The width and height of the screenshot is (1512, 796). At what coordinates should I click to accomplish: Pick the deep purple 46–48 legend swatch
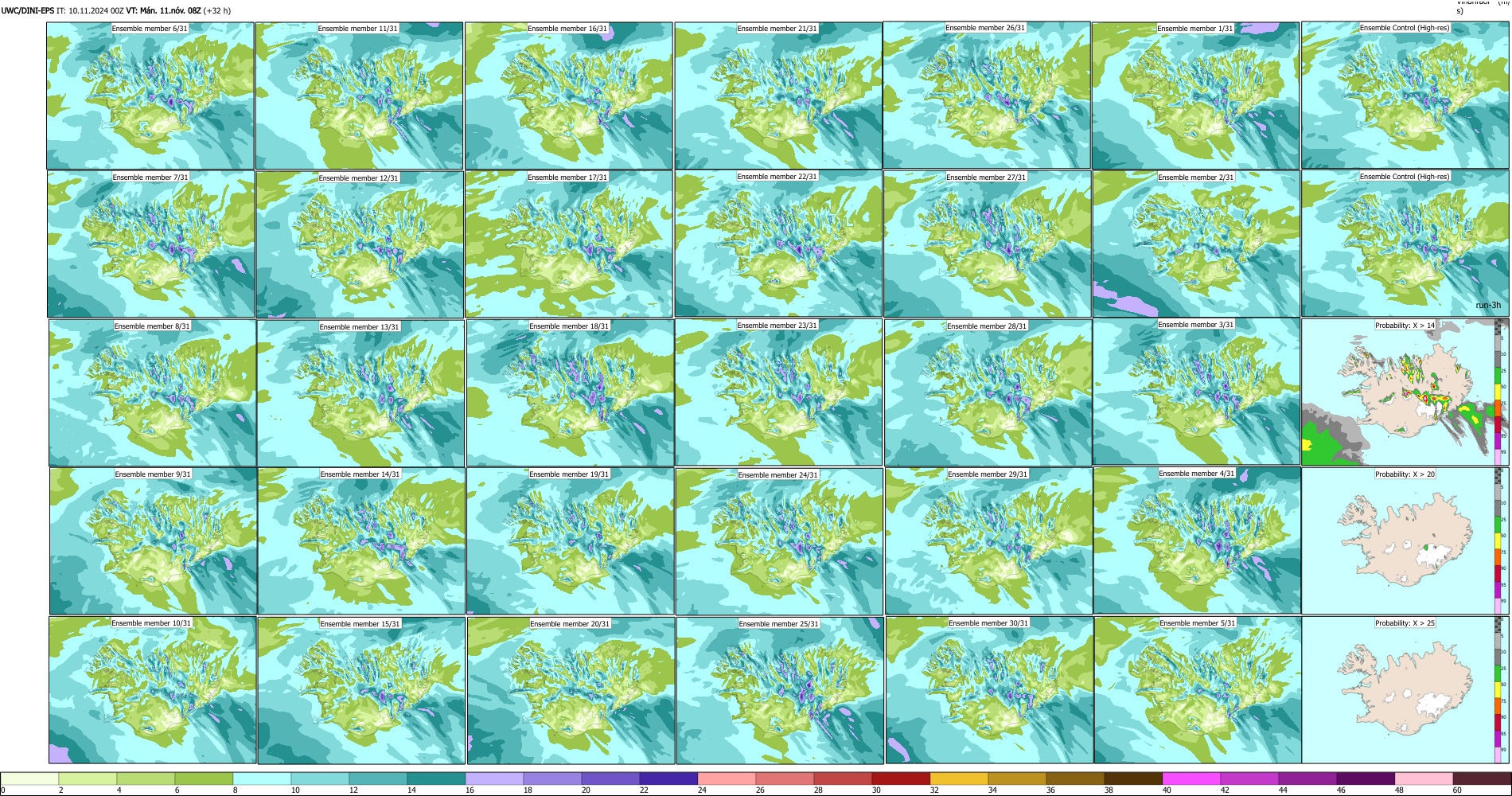pos(1366,779)
